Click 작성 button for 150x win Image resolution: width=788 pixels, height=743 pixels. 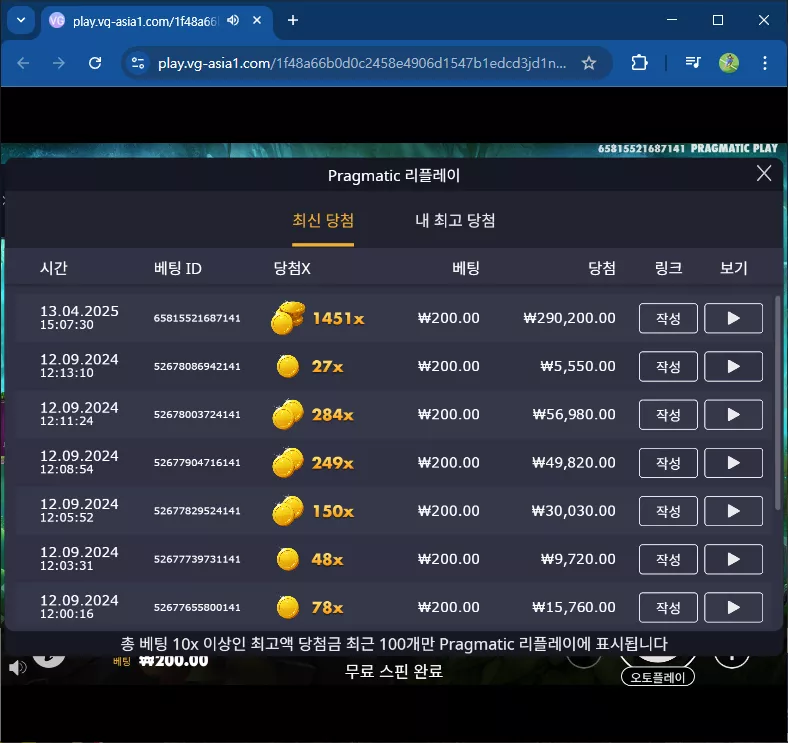668,511
